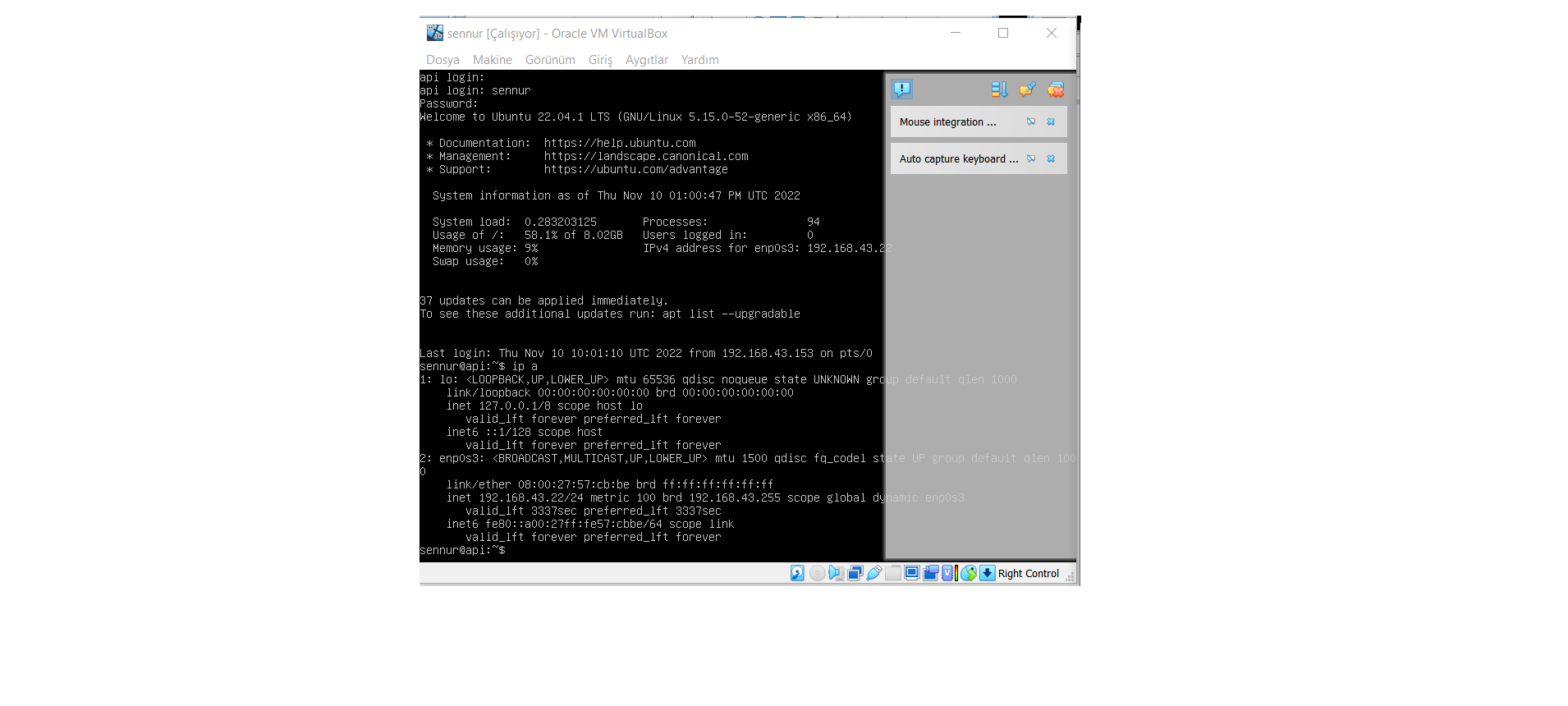Image resolution: width=1568 pixels, height=706 pixels.
Task: Open the Dosya menu
Action: click(442, 60)
